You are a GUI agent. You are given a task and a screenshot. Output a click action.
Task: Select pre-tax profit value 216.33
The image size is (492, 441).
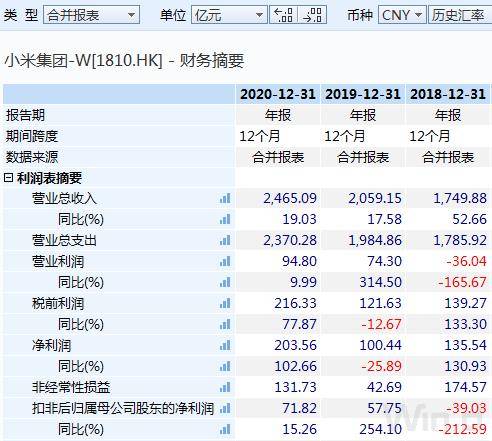295,303
